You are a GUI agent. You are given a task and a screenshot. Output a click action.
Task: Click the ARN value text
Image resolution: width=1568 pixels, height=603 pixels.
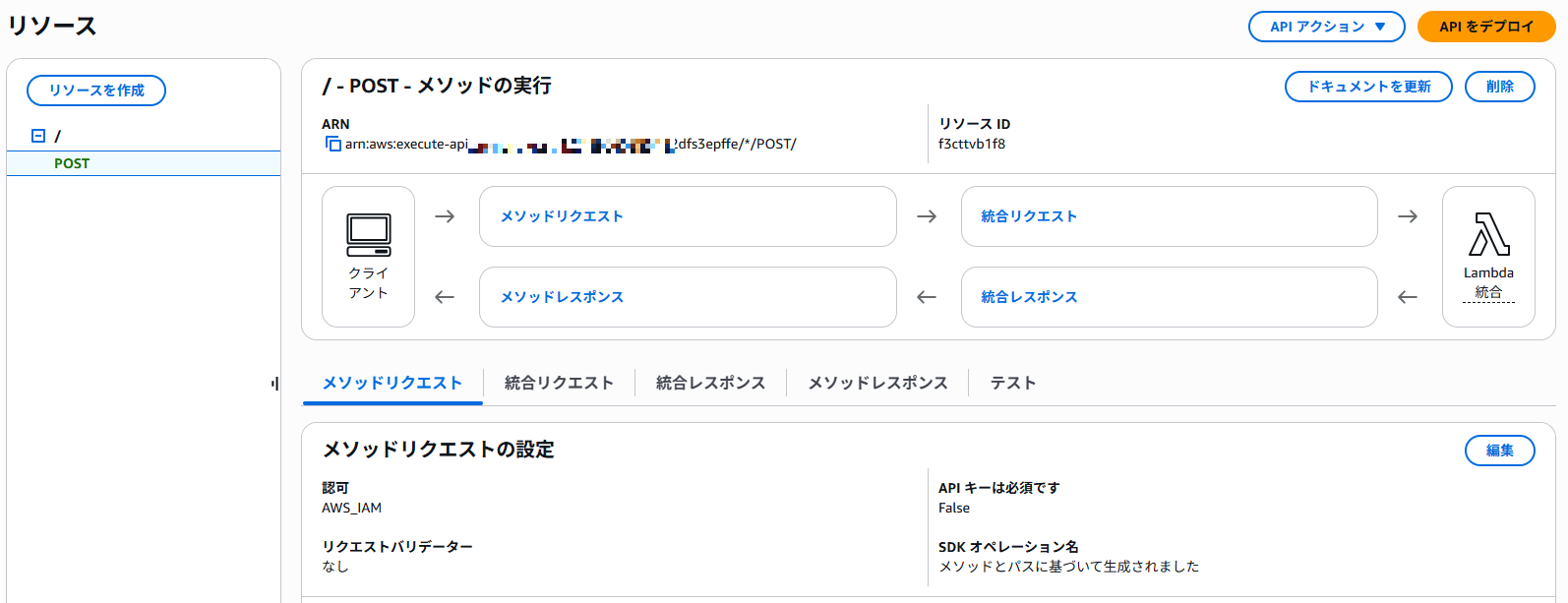click(x=571, y=144)
